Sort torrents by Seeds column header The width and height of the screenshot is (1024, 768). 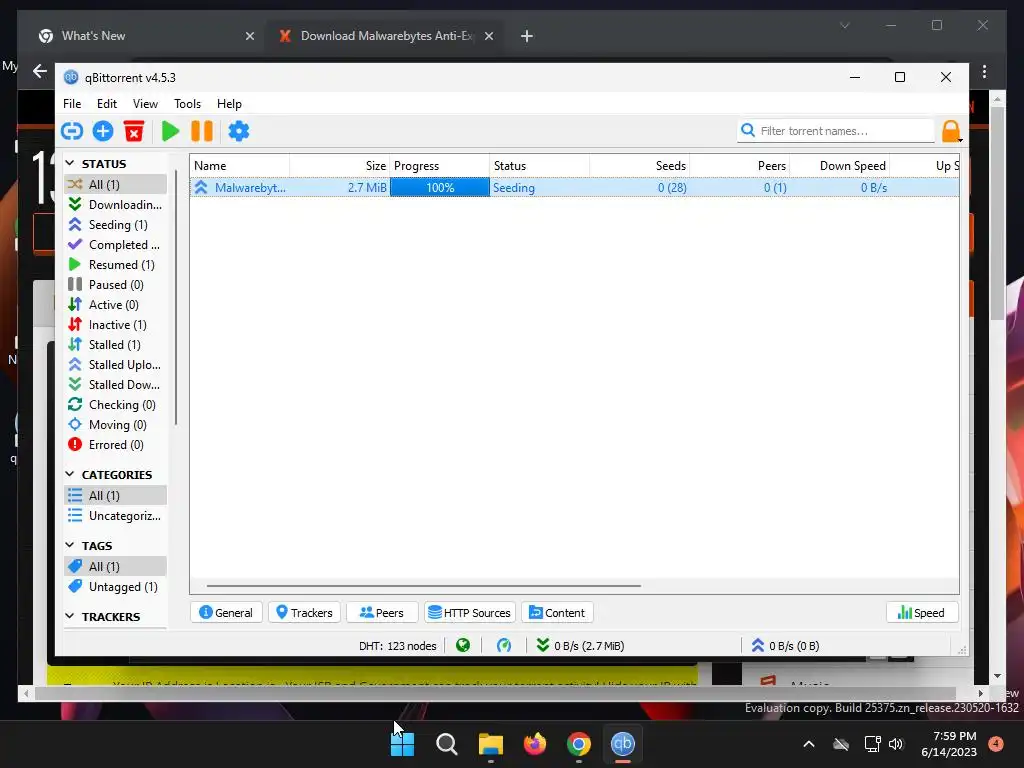639,166
